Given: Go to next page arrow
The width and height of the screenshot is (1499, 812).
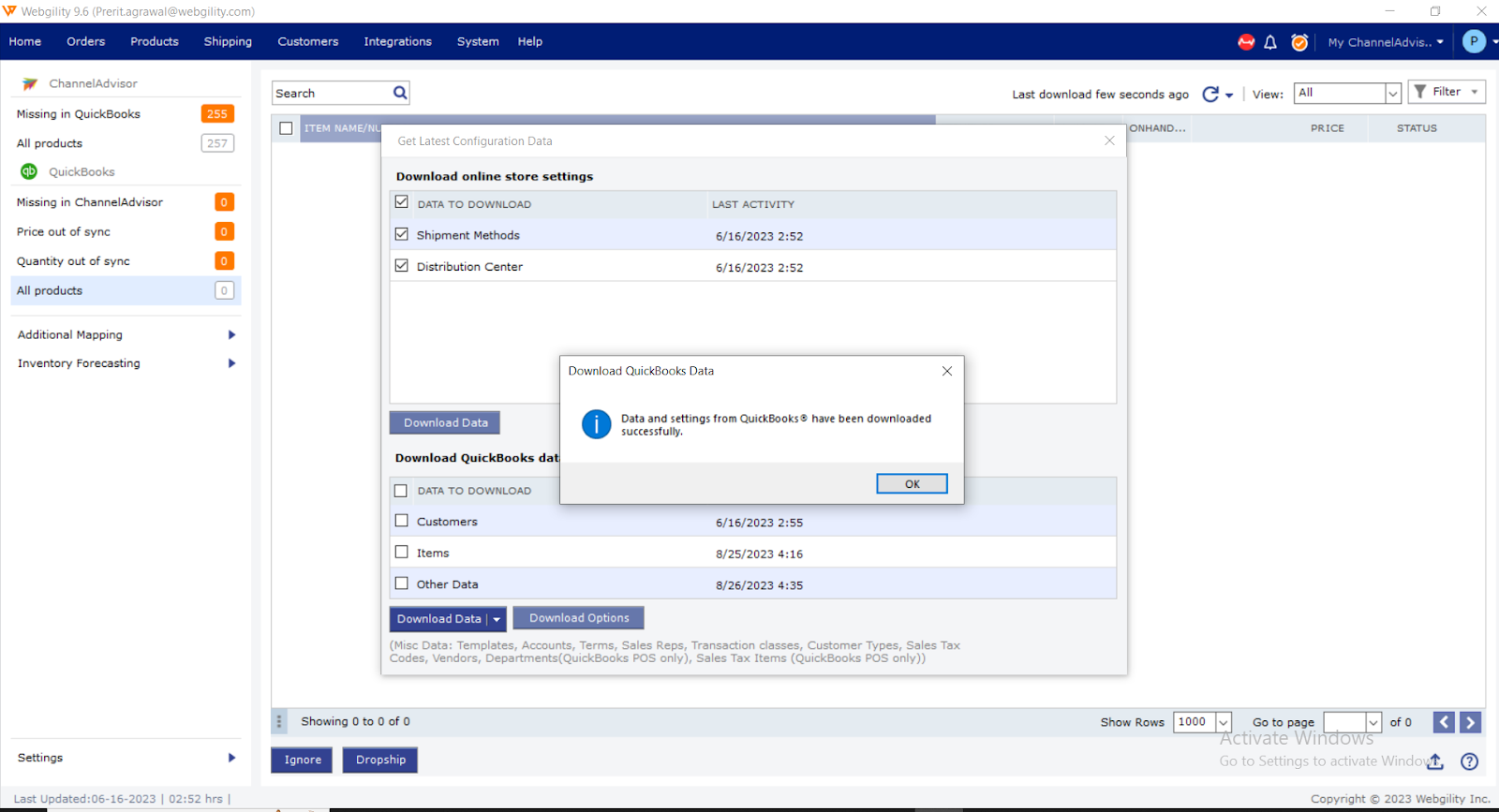Looking at the screenshot, I should [x=1471, y=722].
